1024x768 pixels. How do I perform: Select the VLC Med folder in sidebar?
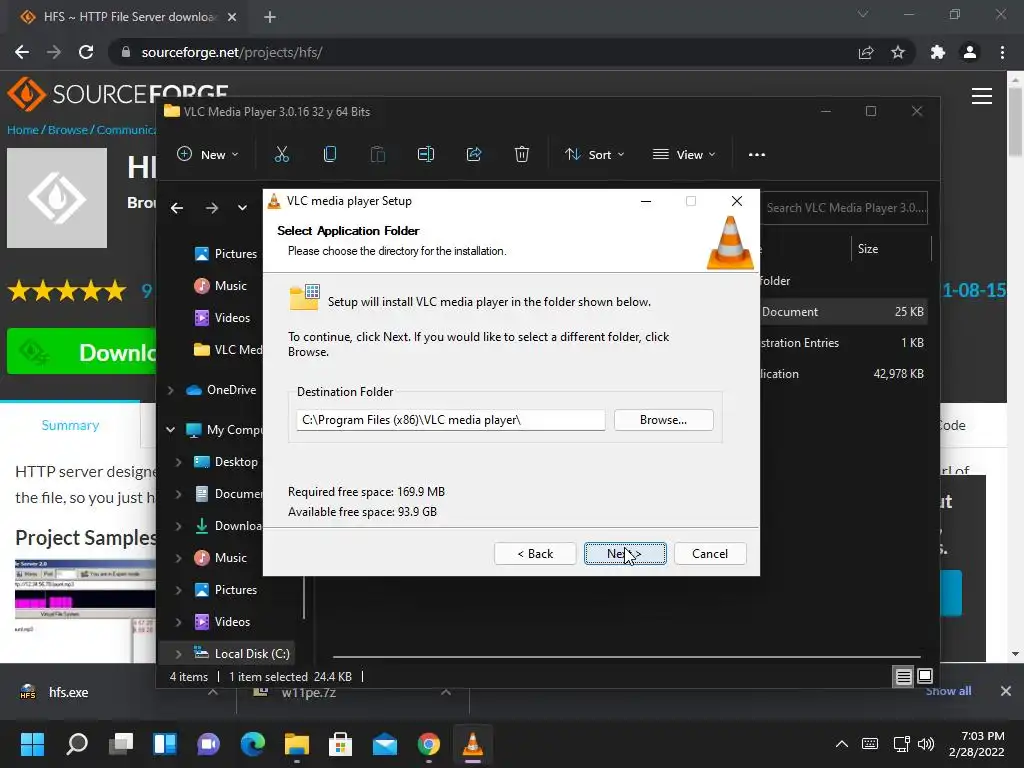tap(228, 350)
